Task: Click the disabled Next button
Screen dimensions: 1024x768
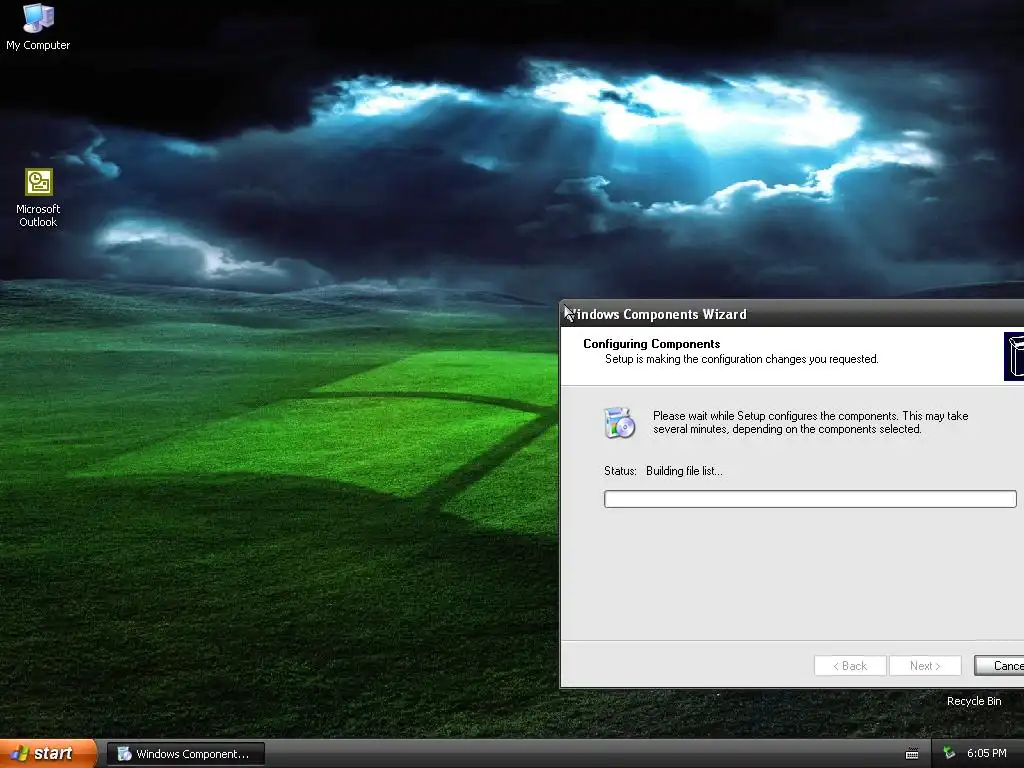Action: 925,665
